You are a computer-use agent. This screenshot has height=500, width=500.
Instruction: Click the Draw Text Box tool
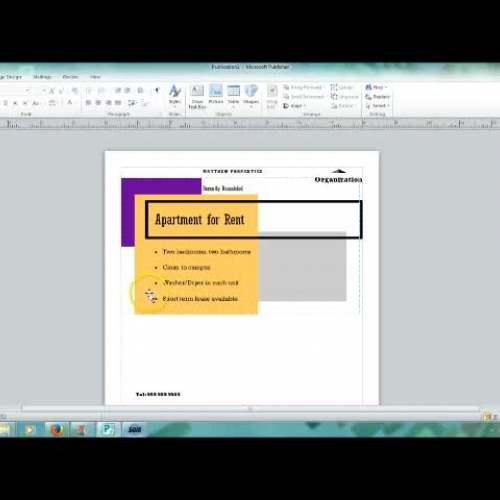click(197, 97)
